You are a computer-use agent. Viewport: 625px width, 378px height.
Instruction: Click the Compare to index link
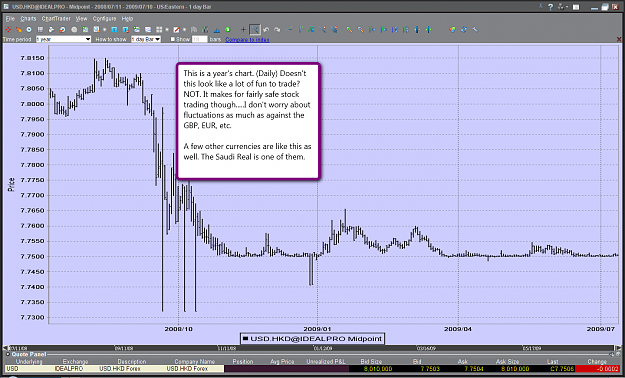click(247, 39)
